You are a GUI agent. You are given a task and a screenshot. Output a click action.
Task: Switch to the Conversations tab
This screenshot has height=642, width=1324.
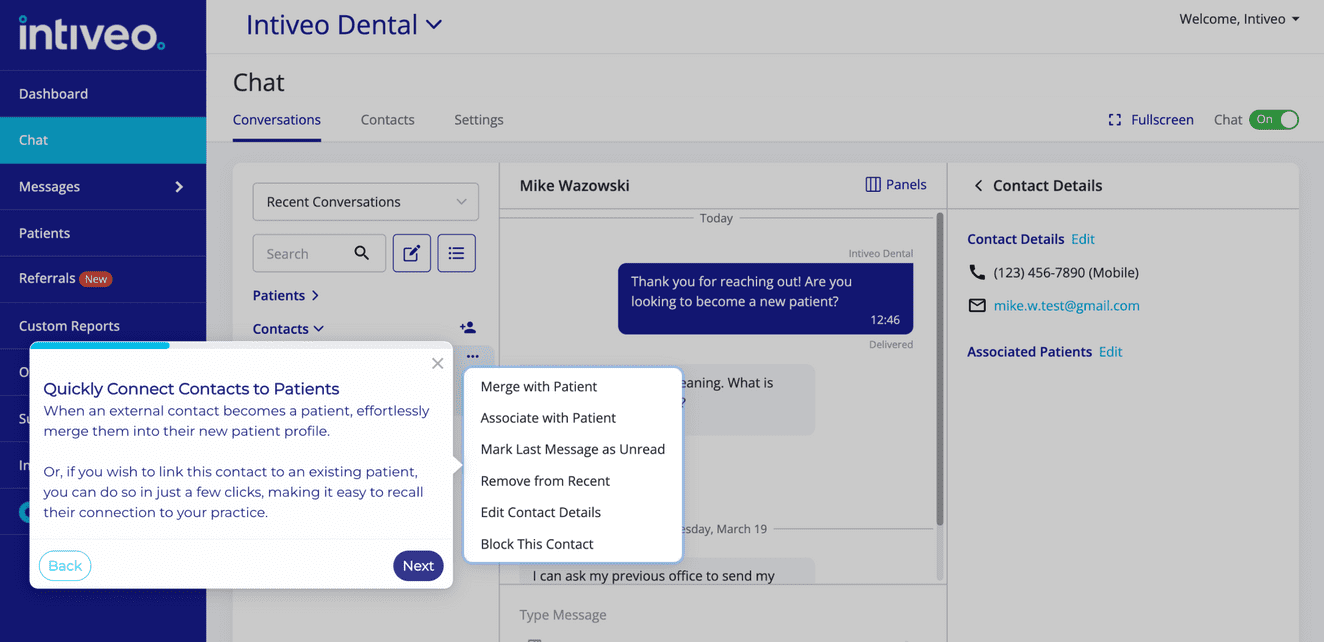tap(277, 120)
